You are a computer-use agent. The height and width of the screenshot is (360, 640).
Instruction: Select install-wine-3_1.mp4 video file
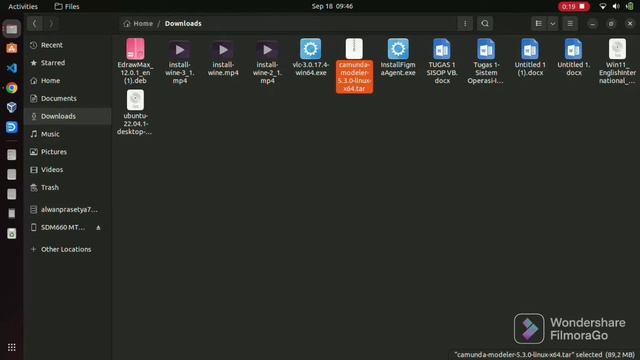[180, 61]
